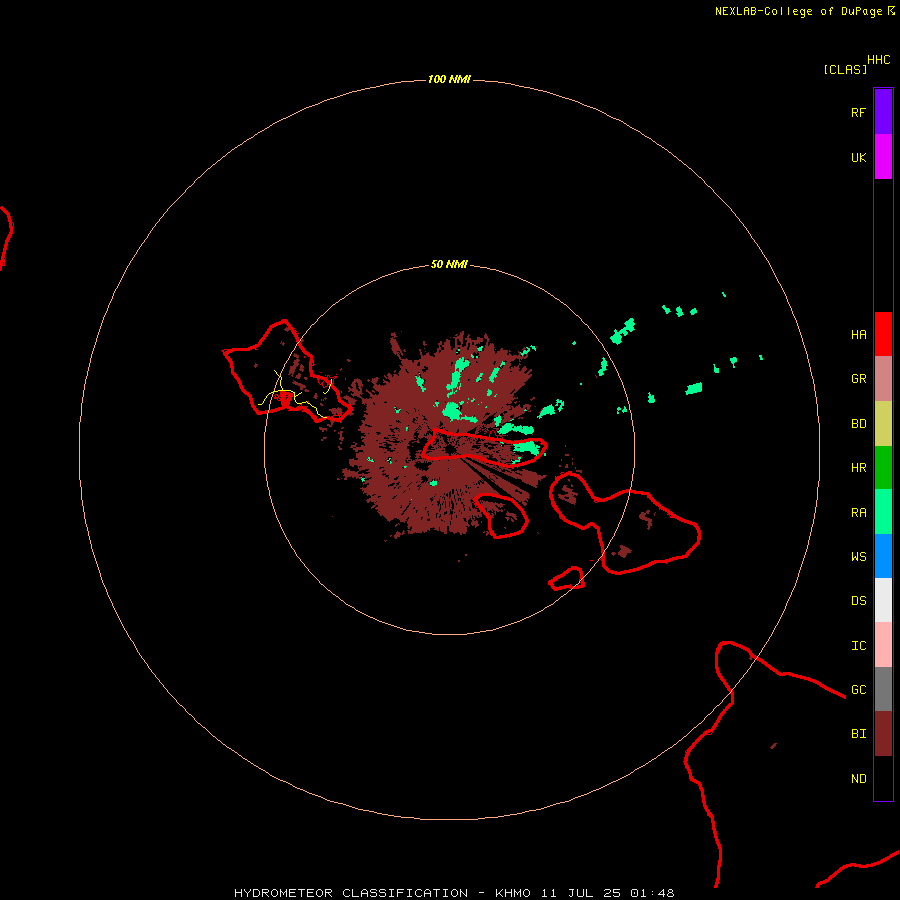Click the Hydrometeor Classification title caption

351,893
